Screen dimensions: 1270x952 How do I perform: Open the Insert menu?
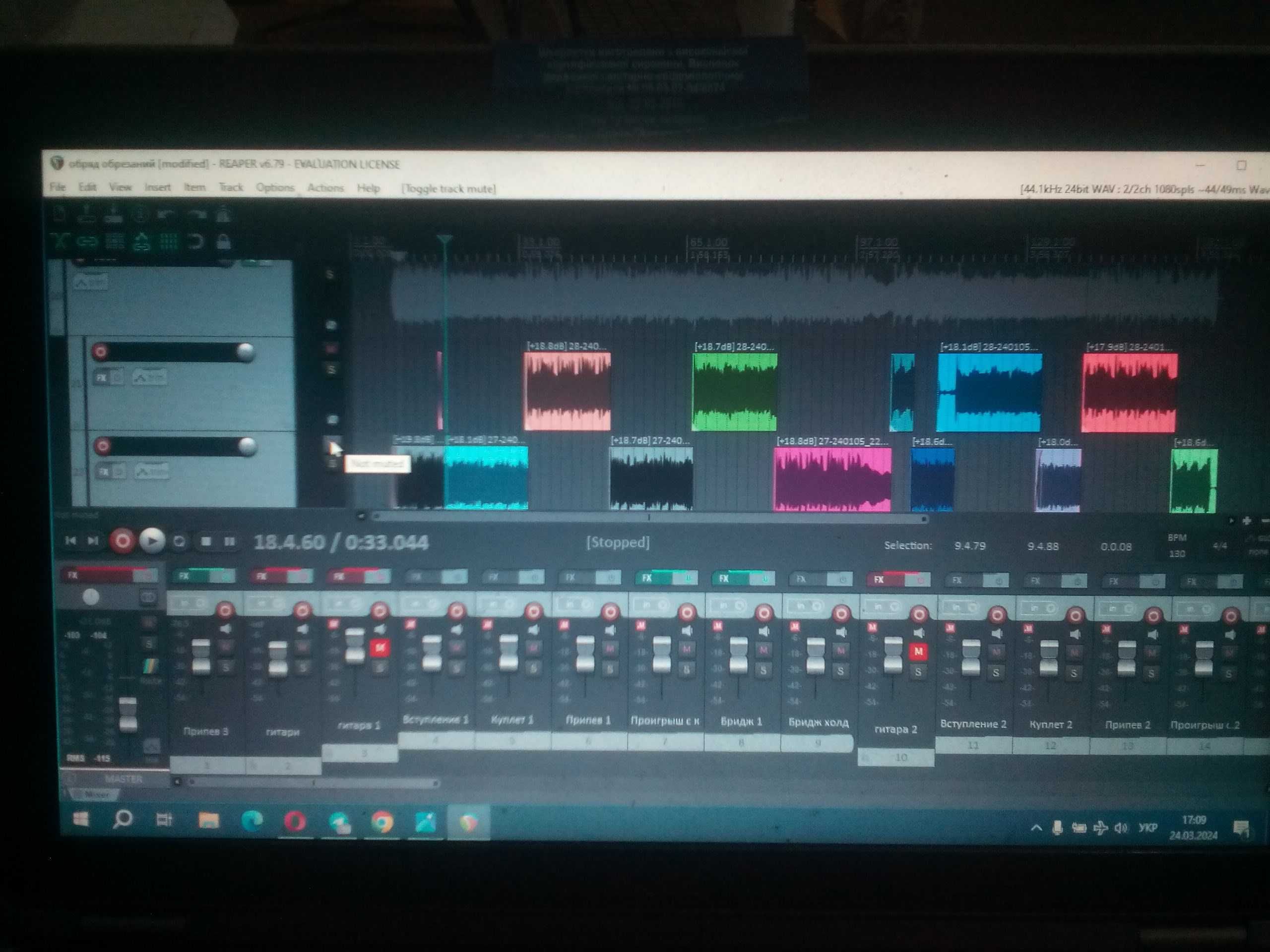[158, 187]
